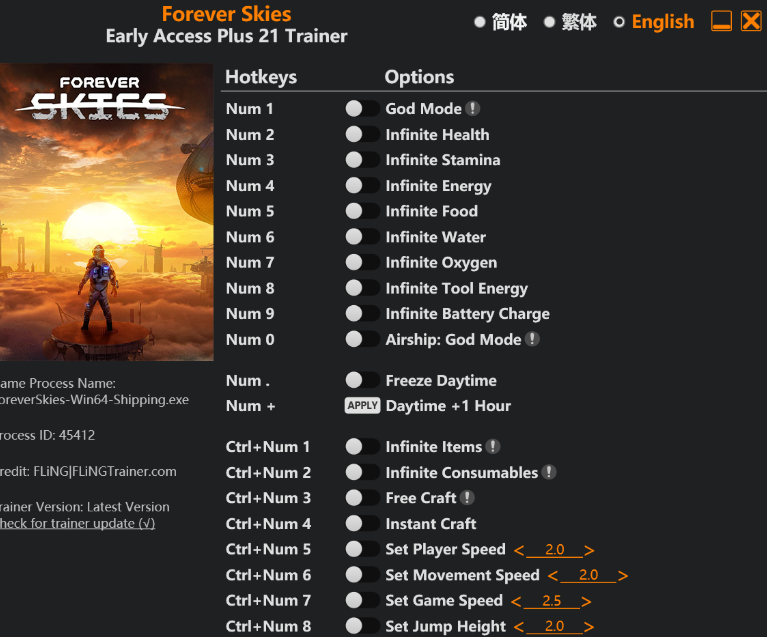Minimize the trainer window

[722, 22]
